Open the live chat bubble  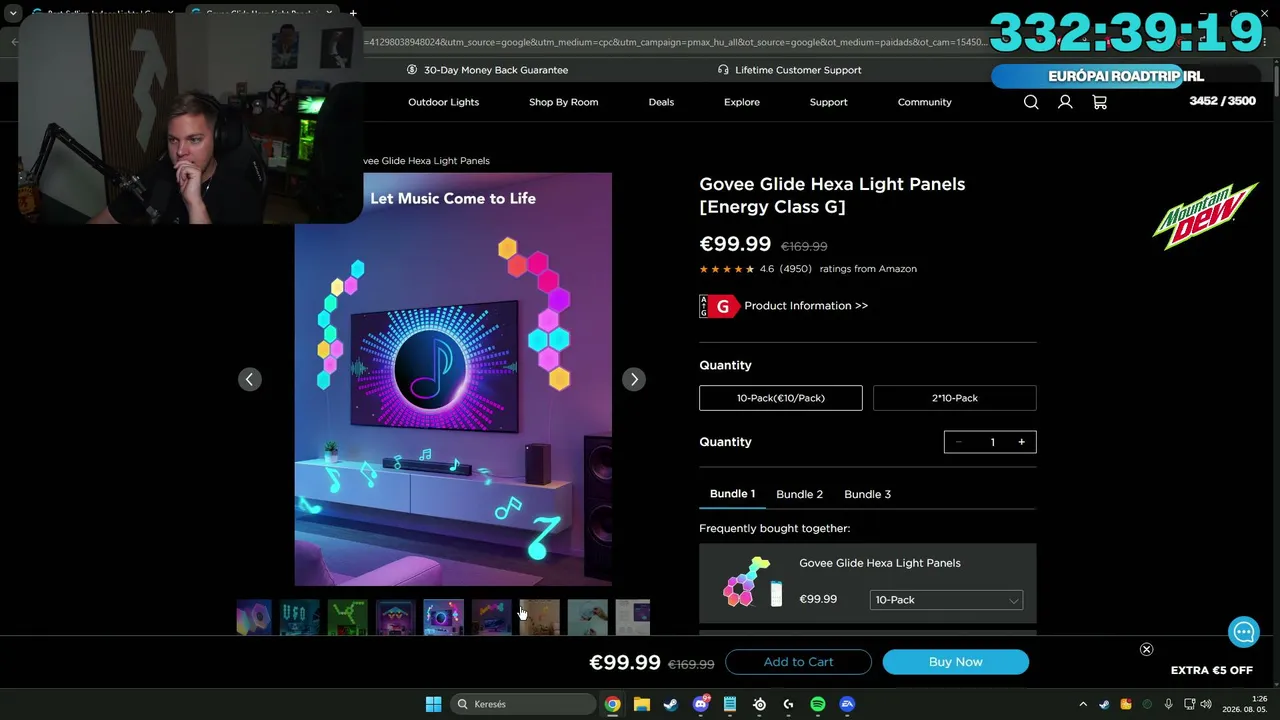click(1244, 632)
